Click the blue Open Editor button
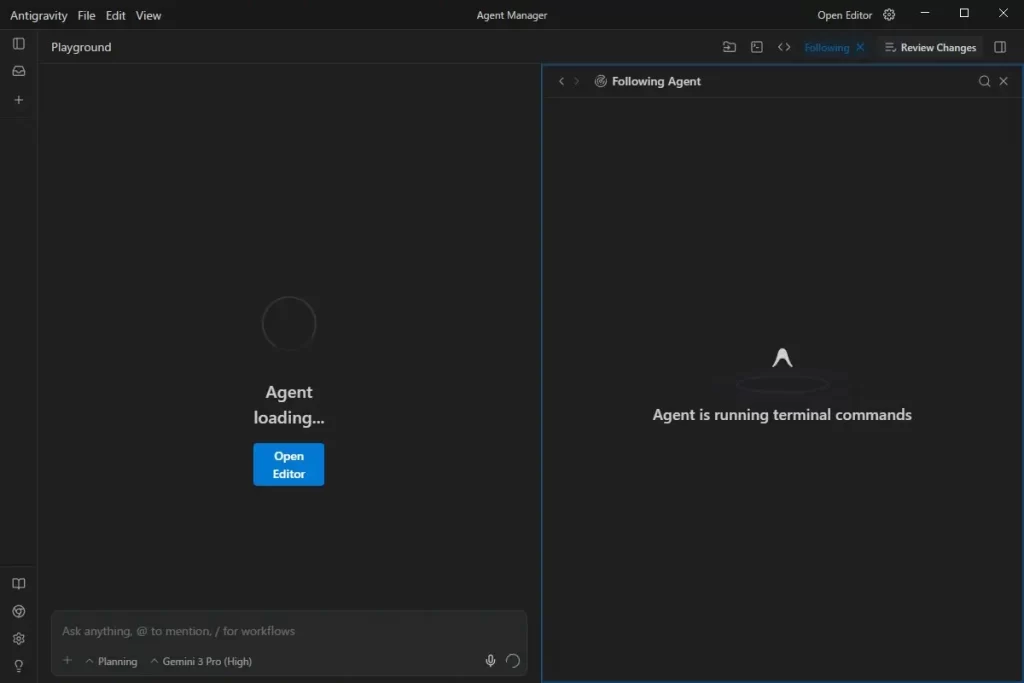Screen dimensions: 1024x683 (x=289, y=464)
